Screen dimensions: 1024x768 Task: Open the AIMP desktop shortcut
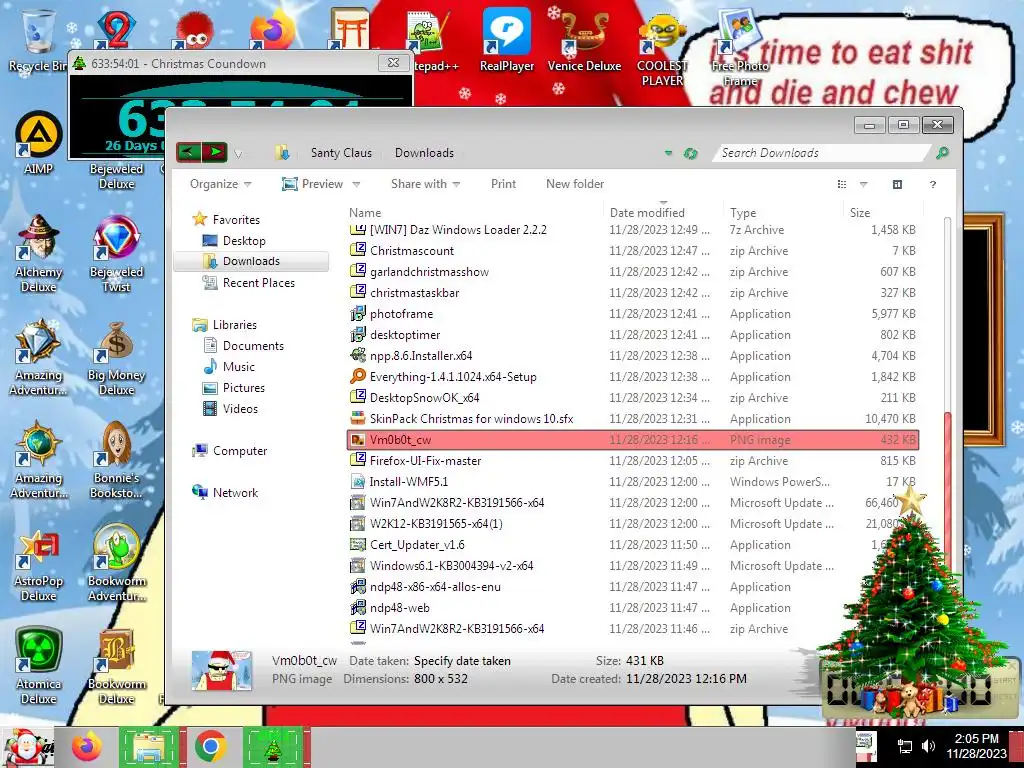coord(38,142)
